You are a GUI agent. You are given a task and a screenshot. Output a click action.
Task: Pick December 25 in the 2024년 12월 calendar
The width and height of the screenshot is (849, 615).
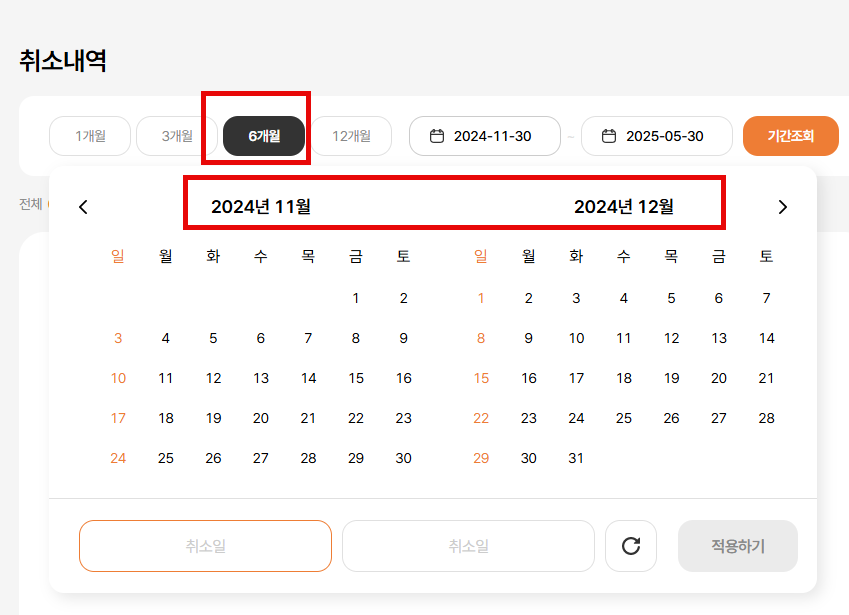624,418
